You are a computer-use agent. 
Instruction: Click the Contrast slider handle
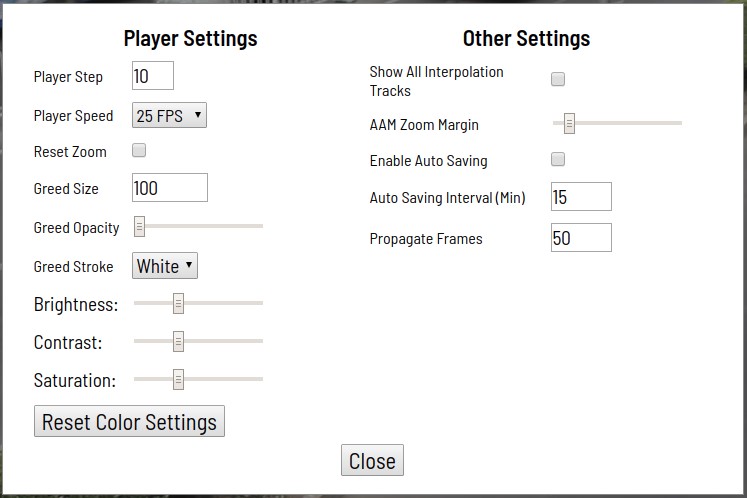178,342
